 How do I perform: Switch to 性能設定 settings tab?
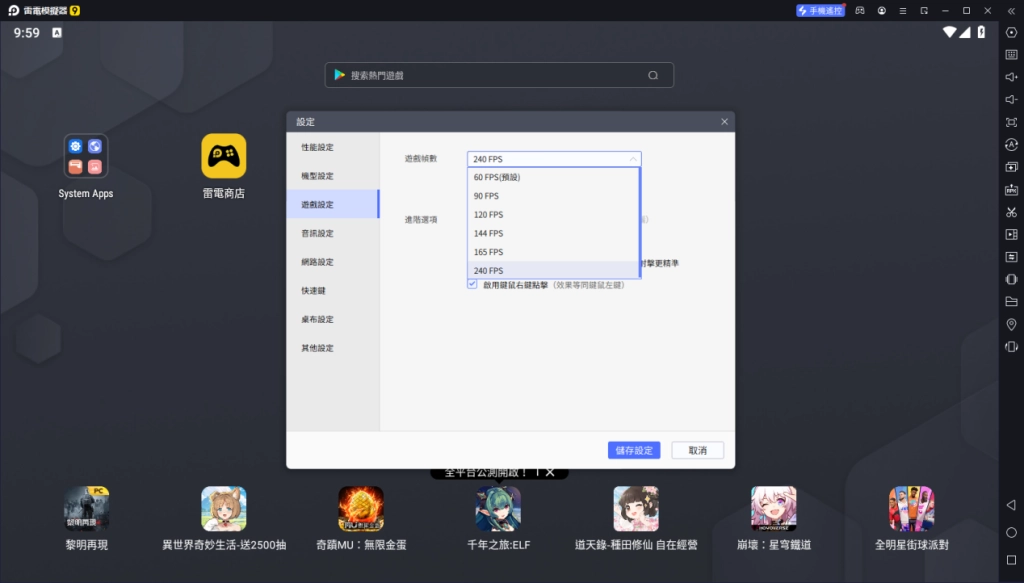click(x=318, y=147)
